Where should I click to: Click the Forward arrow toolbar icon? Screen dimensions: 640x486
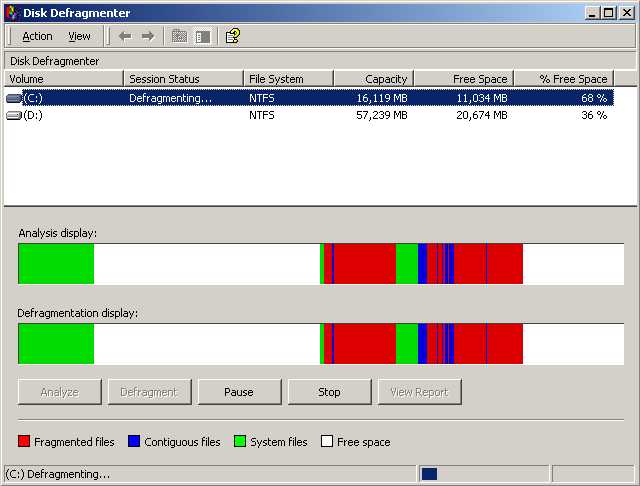tap(147, 36)
